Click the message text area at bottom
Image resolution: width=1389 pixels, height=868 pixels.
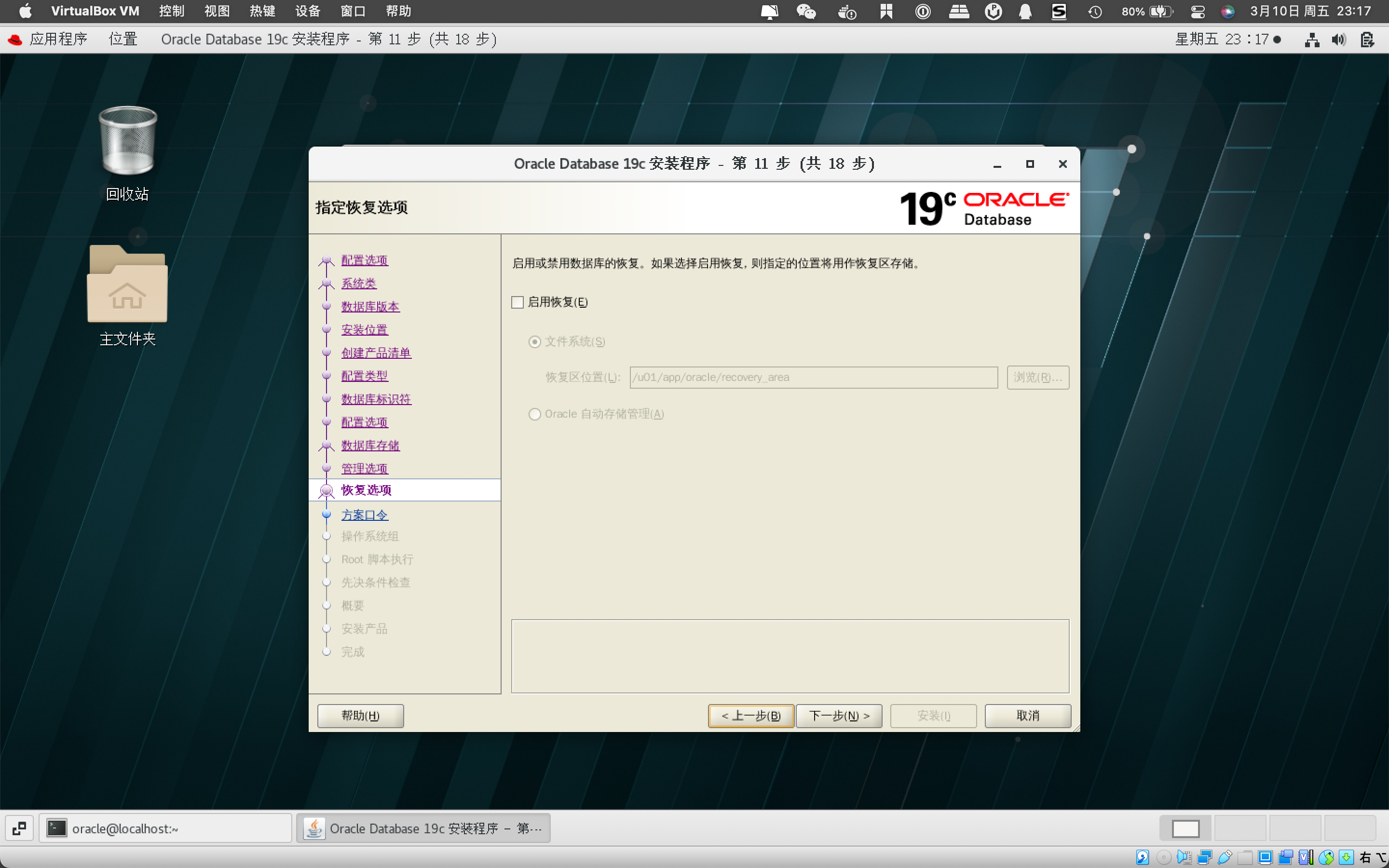coord(790,656)
